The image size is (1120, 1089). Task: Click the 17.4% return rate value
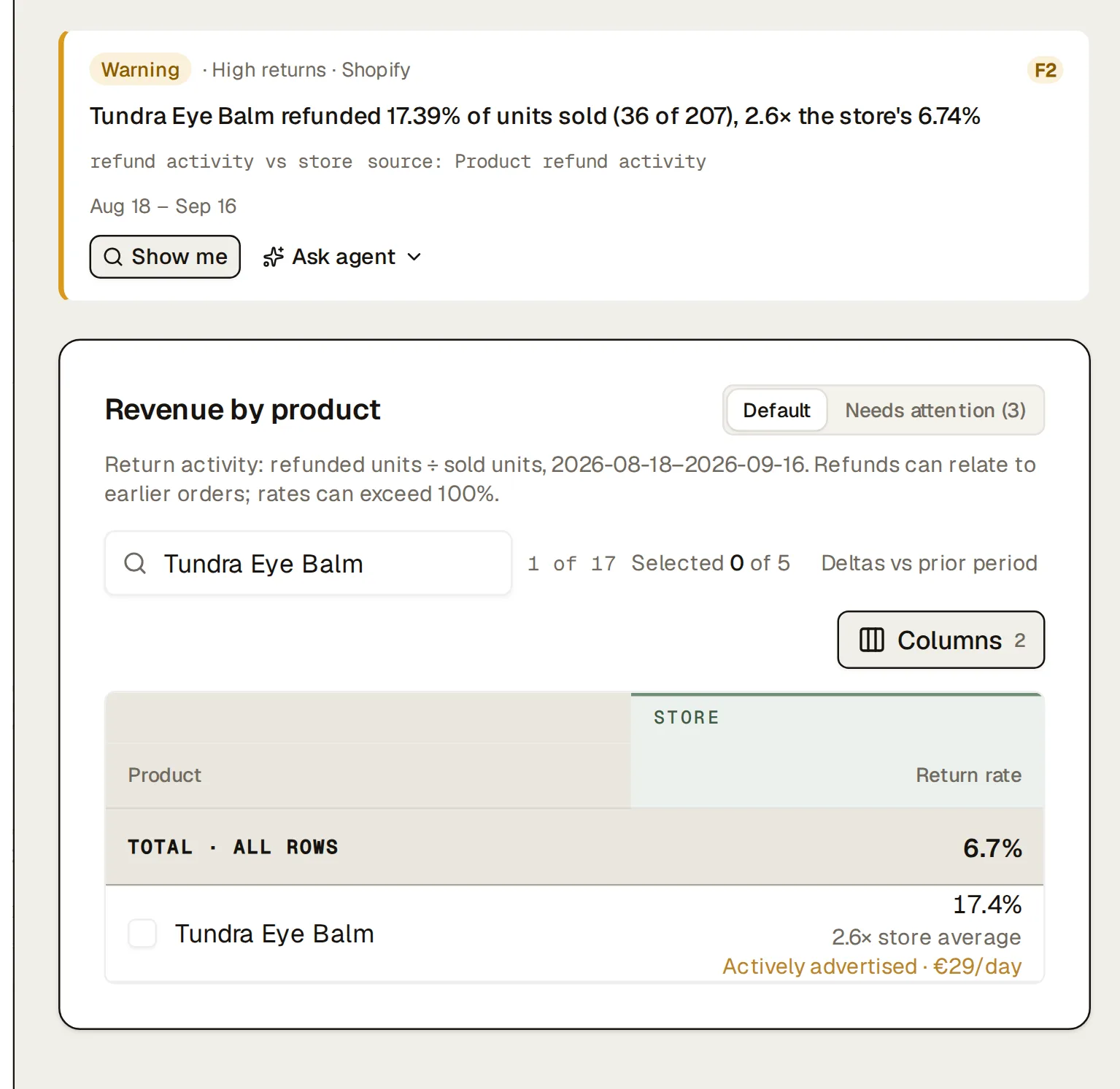coord(987,904)
